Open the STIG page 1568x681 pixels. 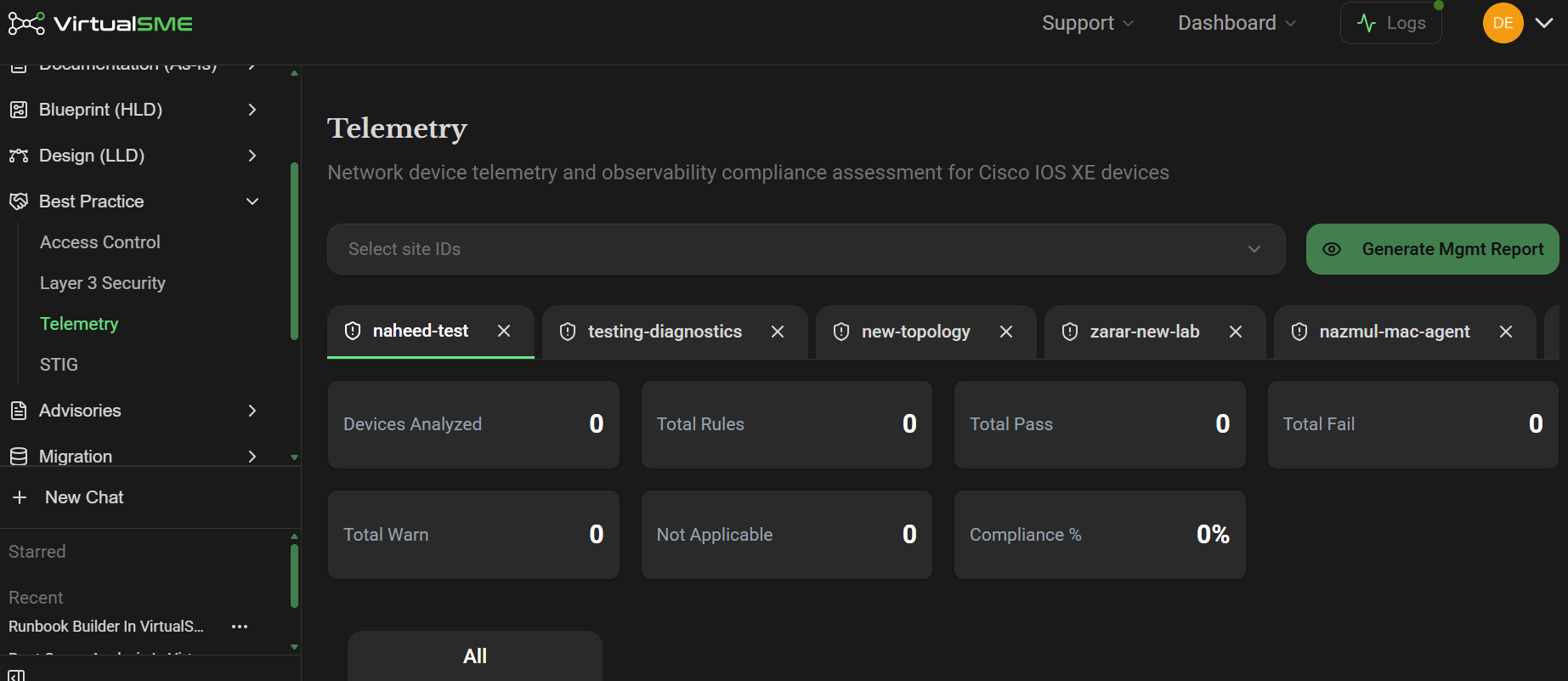pyautogui.click(x=59, y=365)
